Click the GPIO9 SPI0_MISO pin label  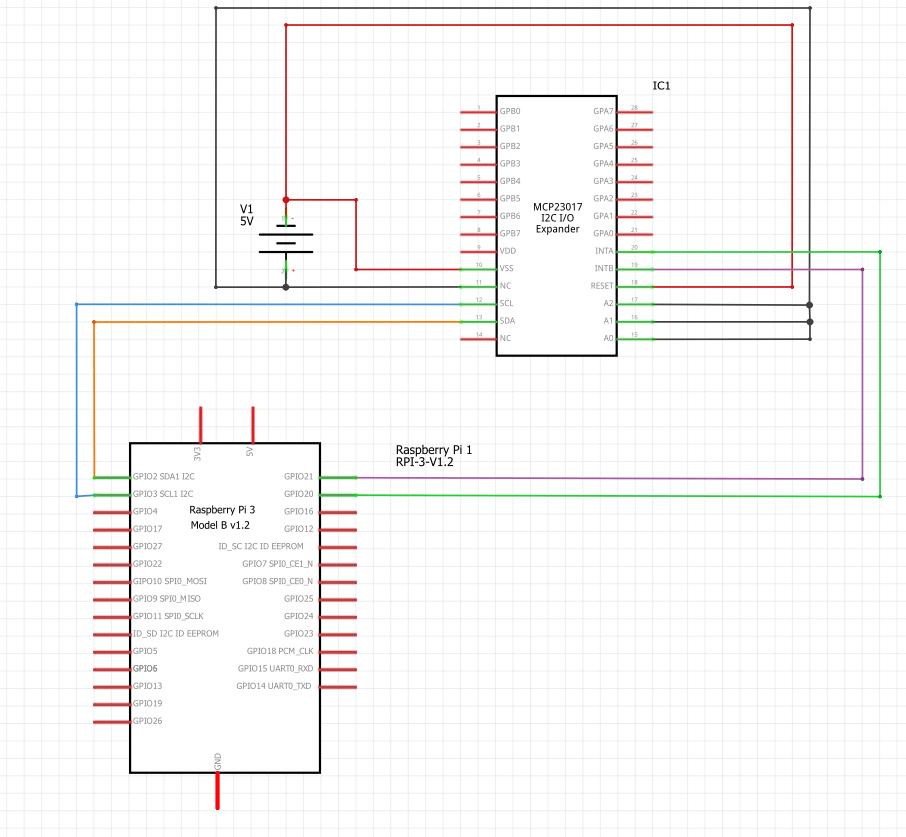click(167, 598)
